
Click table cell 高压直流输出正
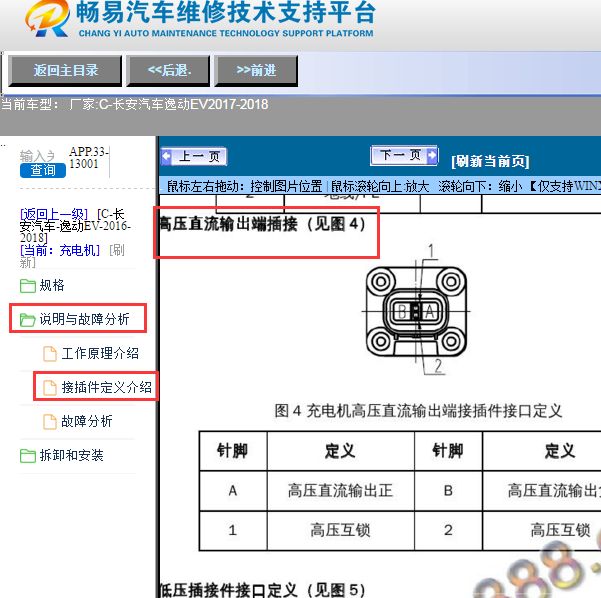pyautogui.click(x=340, y=491)
